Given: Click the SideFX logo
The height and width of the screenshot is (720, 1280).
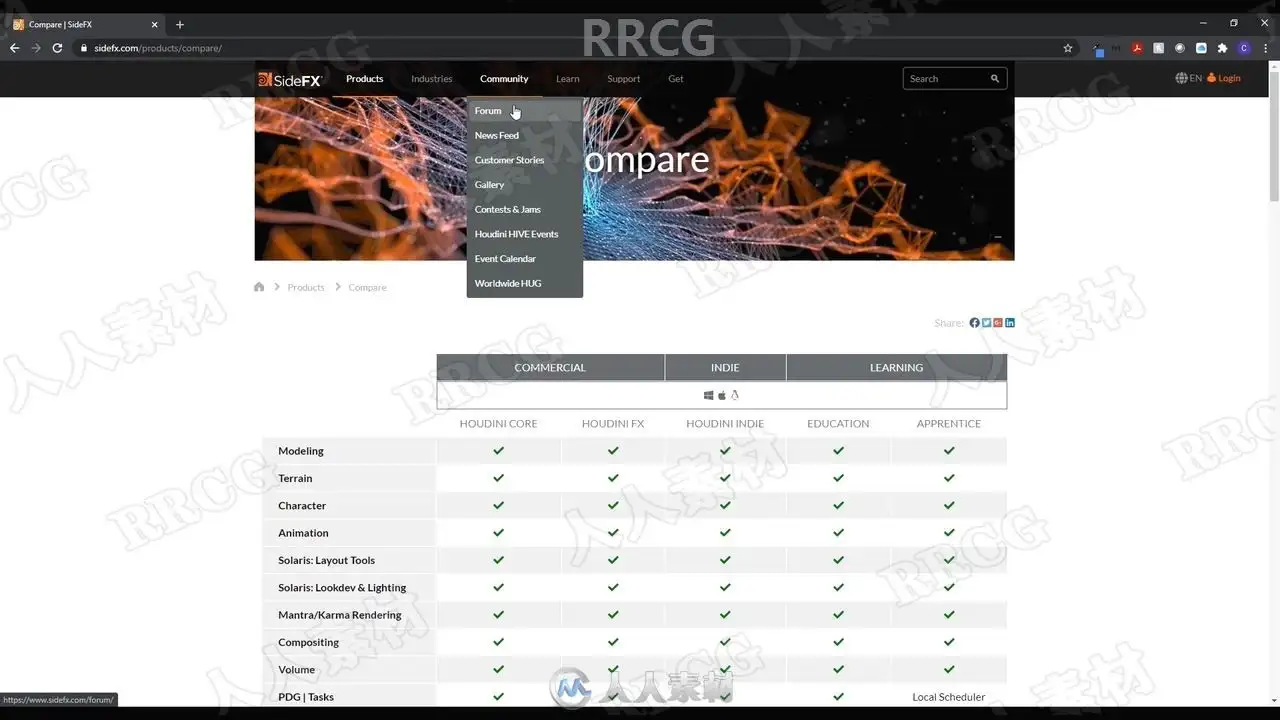Looking at the screenshot, I should 290,79.
